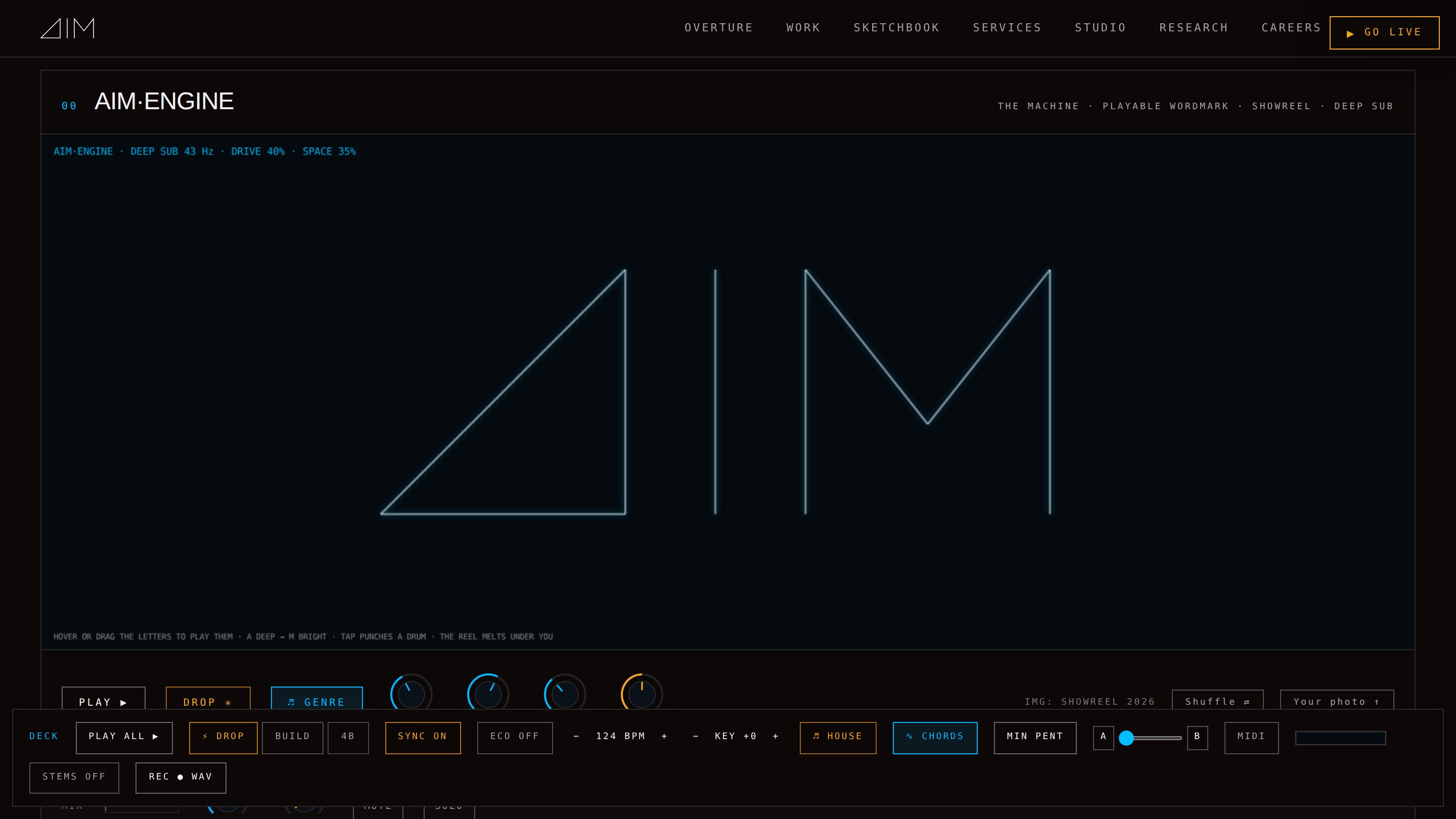Click the HOVER OR DRAG hint text
The height and width of the screenshot is (819, 1456).
(x=303, y=637)
